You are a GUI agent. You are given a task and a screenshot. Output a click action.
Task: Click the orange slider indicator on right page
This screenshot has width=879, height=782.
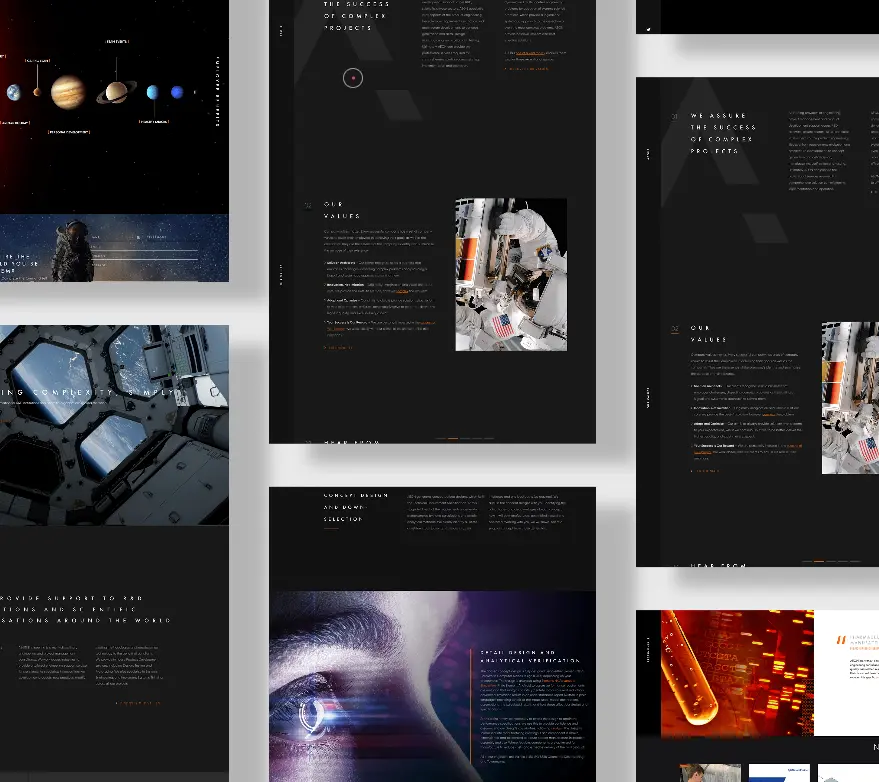coord(819,562)
